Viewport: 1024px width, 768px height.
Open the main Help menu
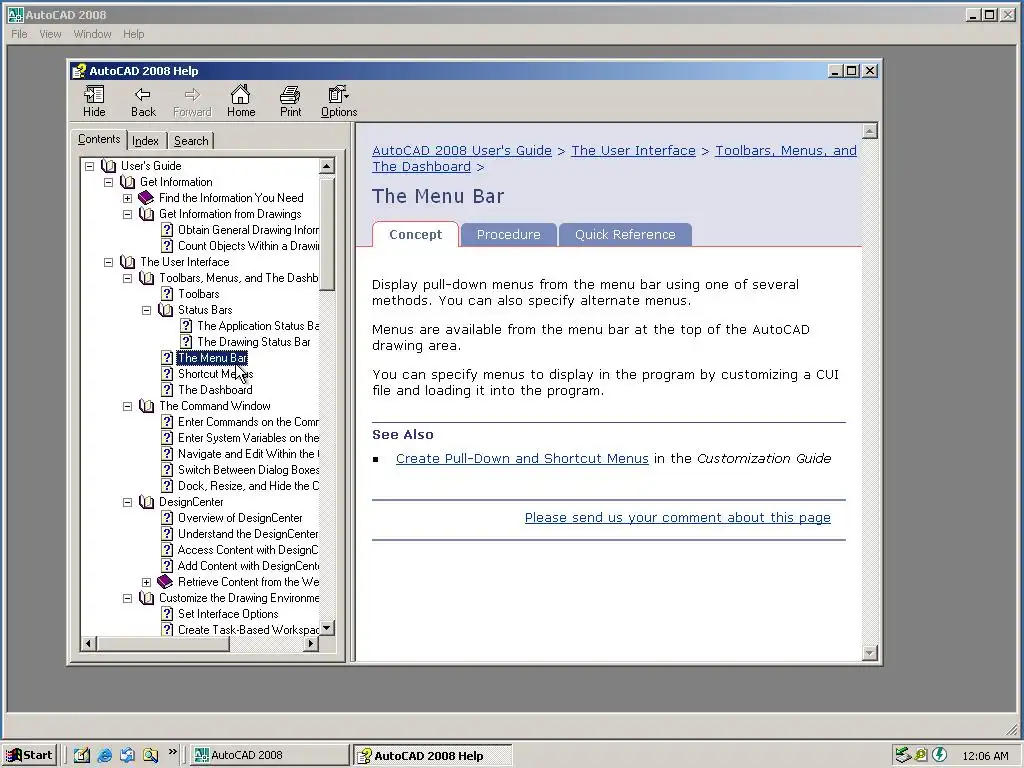(133, 34)
